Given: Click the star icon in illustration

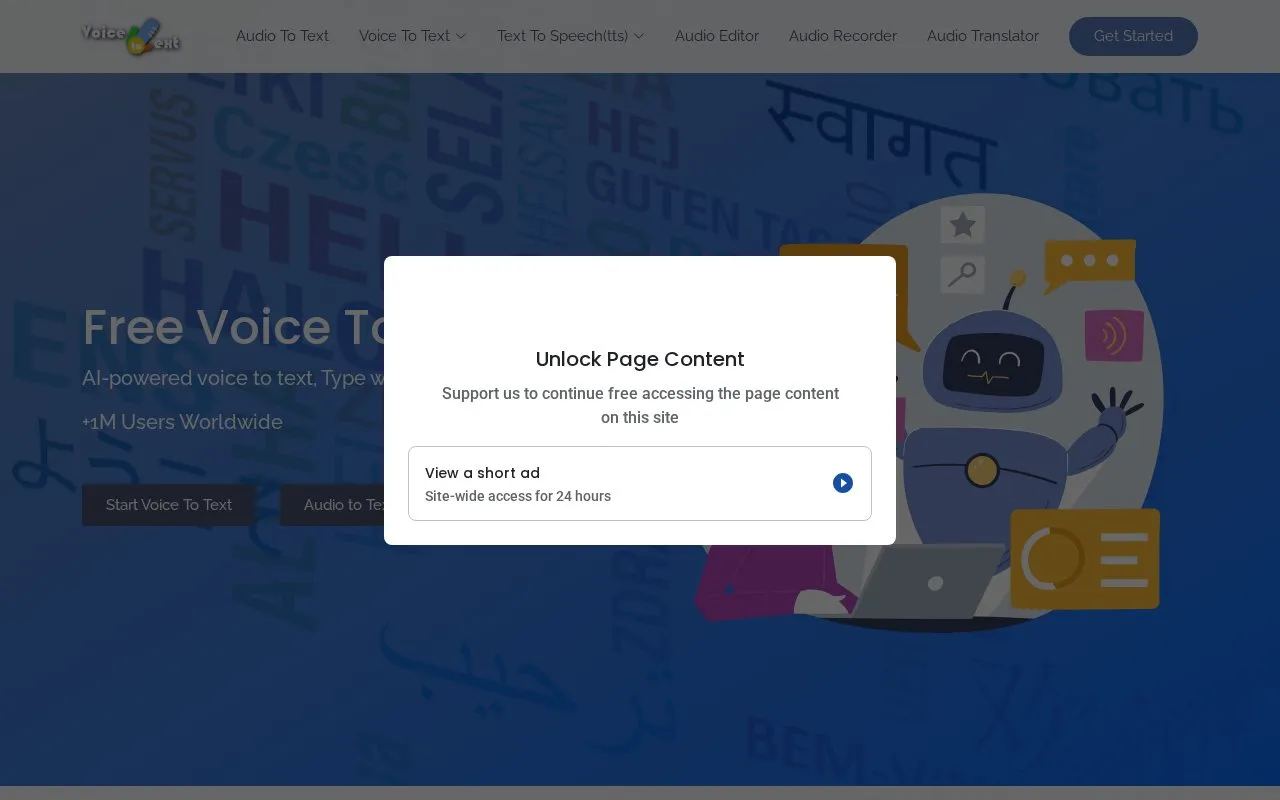Looking at the screenshot, I should (963, 225).
